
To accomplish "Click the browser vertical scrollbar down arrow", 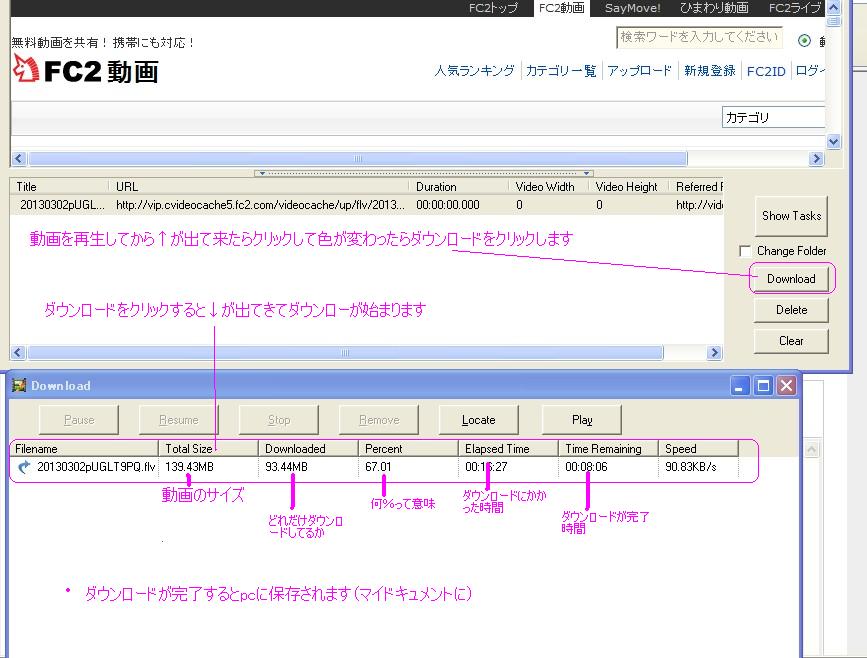I will click(834, 142).
